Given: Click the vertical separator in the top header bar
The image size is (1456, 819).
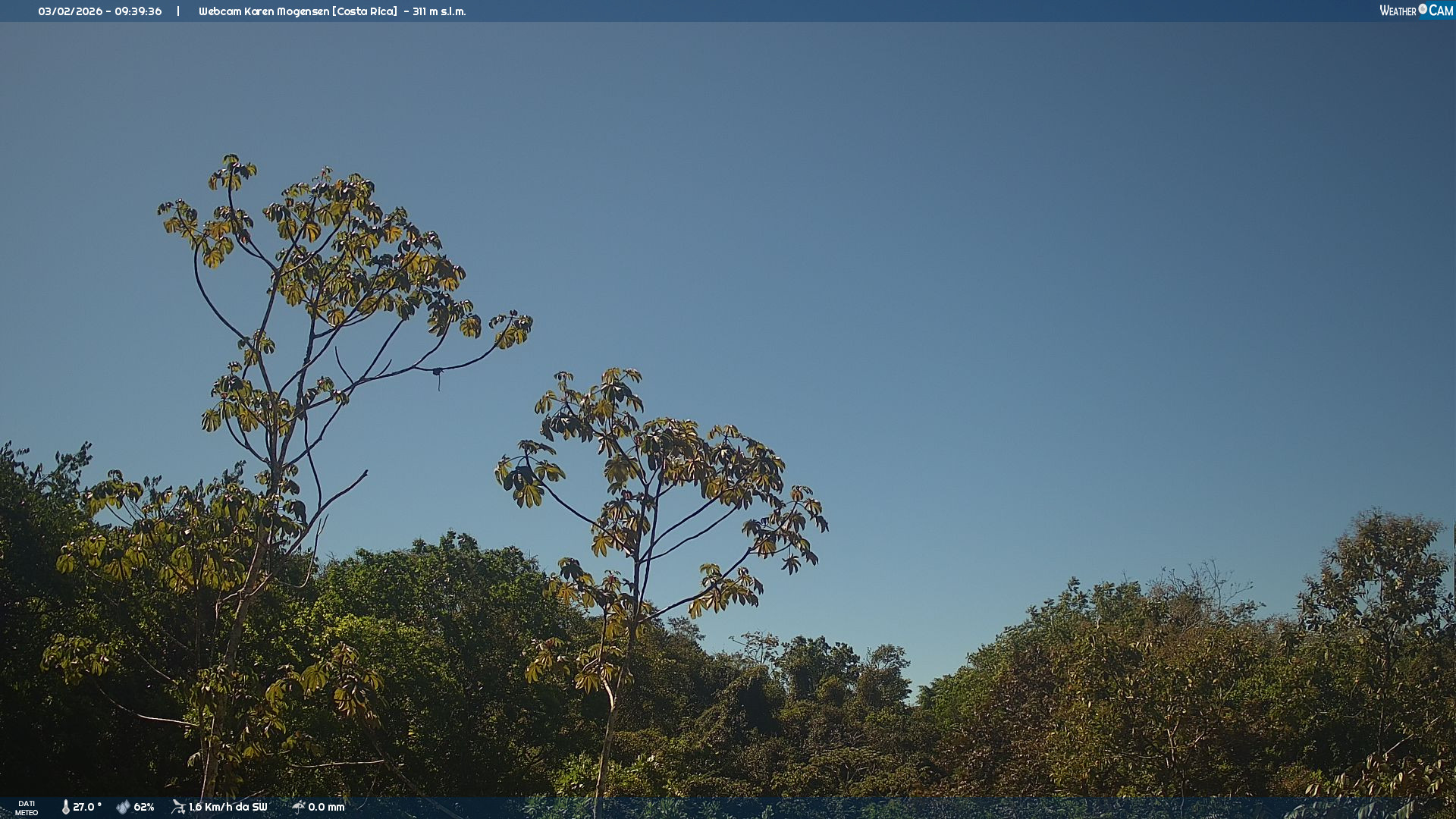Looking at the screenshot, I should coord(178,11).
